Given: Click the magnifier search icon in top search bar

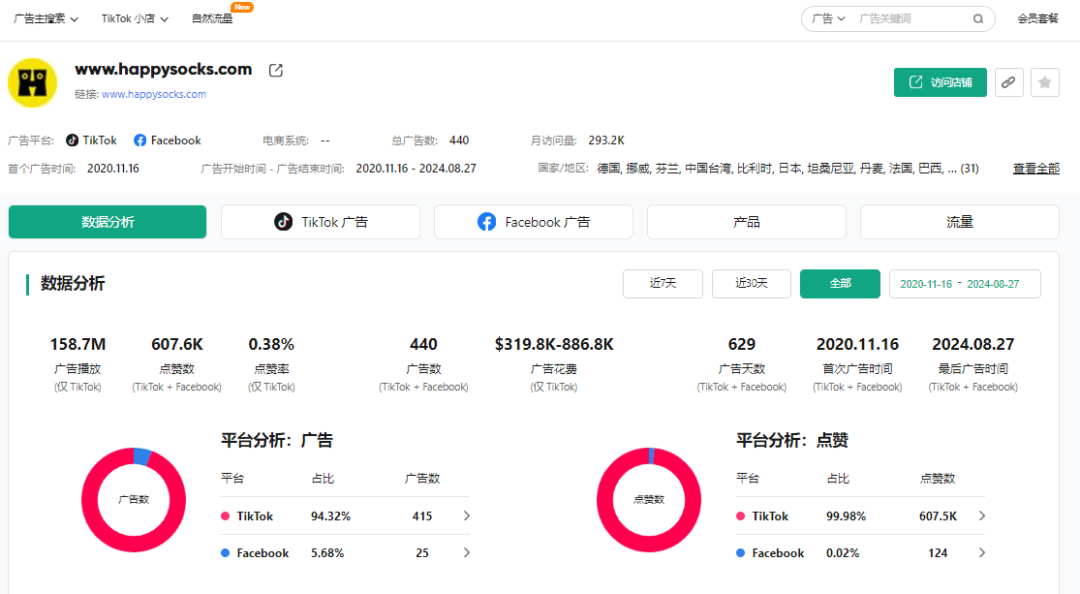Looking at the screenshot, I should [978, 18].
